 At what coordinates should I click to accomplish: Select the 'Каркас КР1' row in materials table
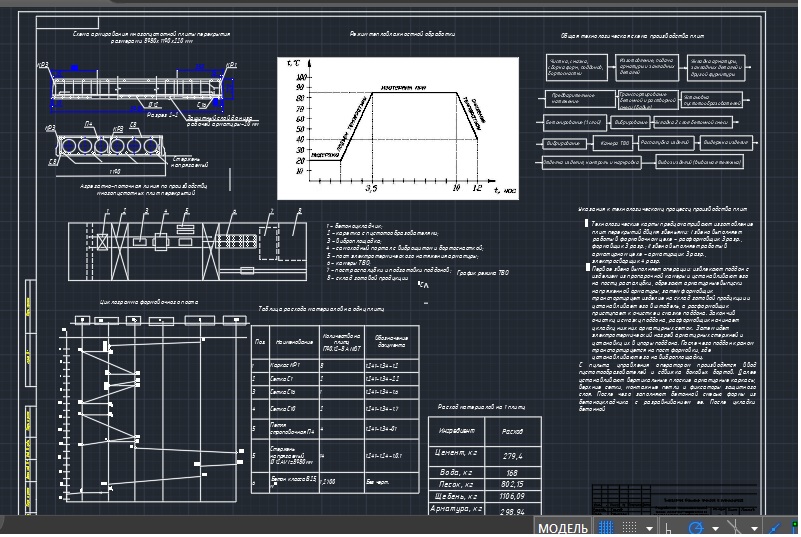pos(335,366)
